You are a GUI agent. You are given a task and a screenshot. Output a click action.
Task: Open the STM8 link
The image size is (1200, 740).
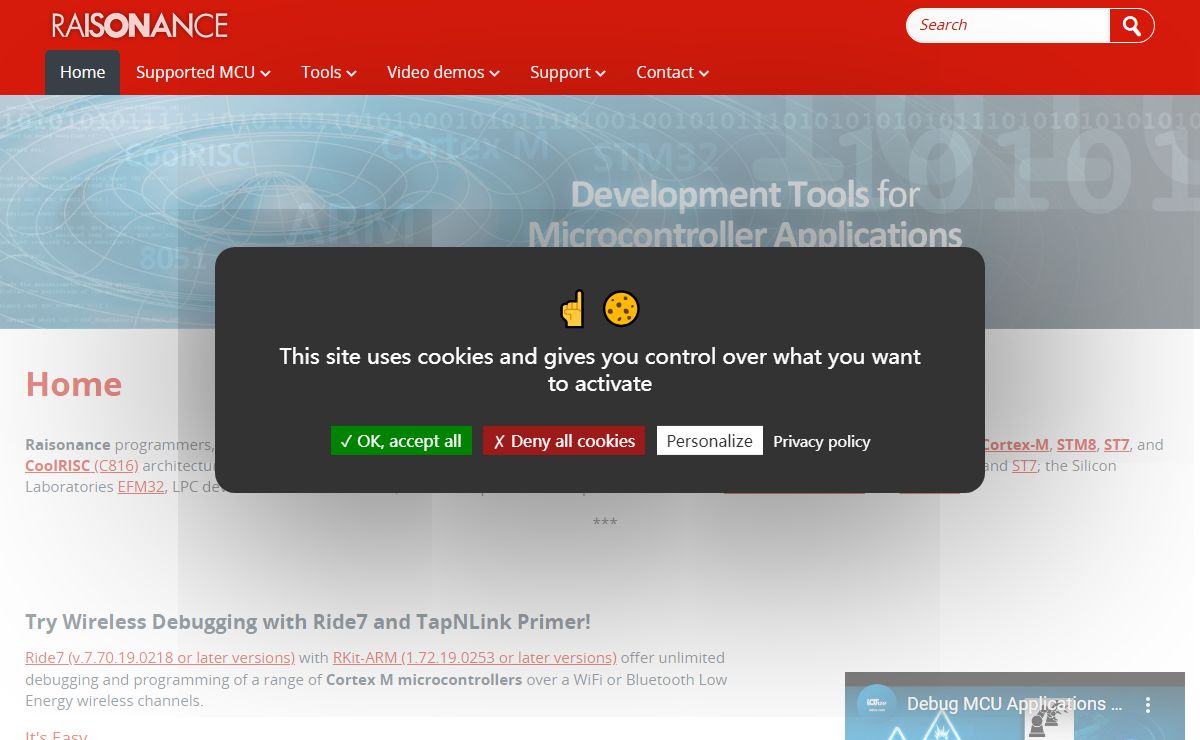pyautogui.click(x=1076, y=445)
